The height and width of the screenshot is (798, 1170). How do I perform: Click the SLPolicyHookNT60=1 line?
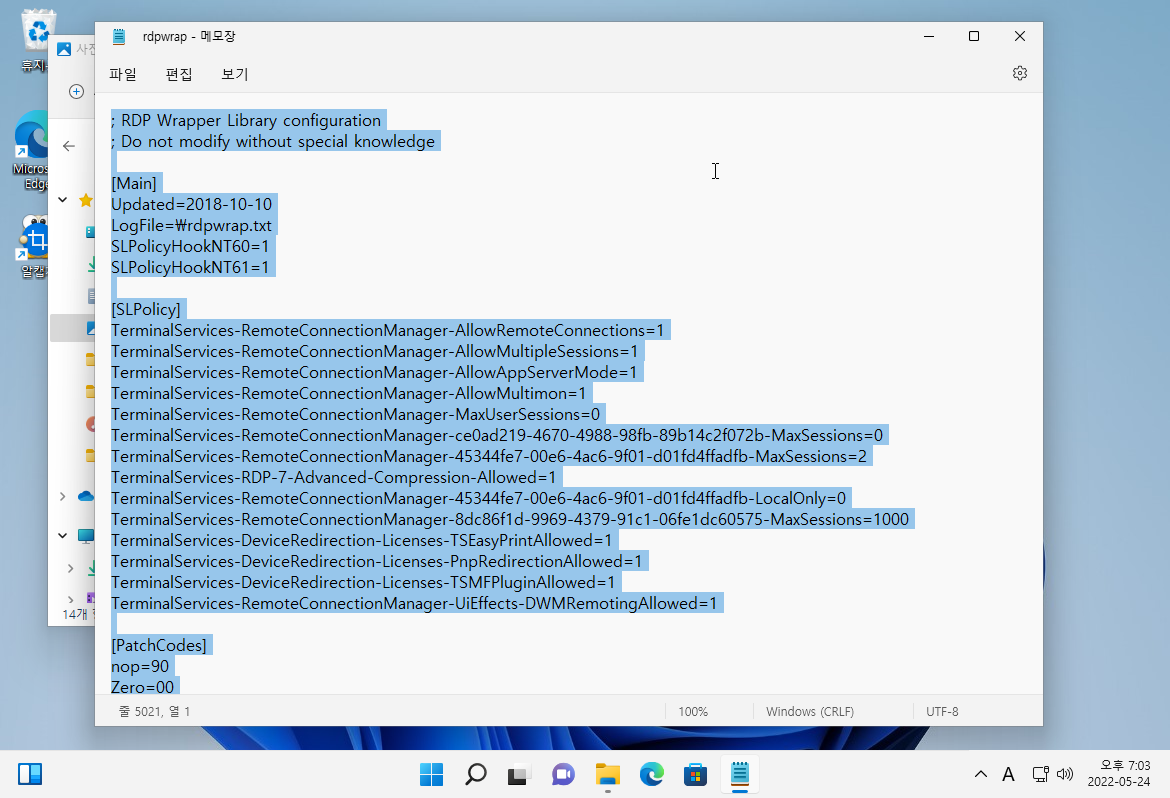[x=190, y=246]
